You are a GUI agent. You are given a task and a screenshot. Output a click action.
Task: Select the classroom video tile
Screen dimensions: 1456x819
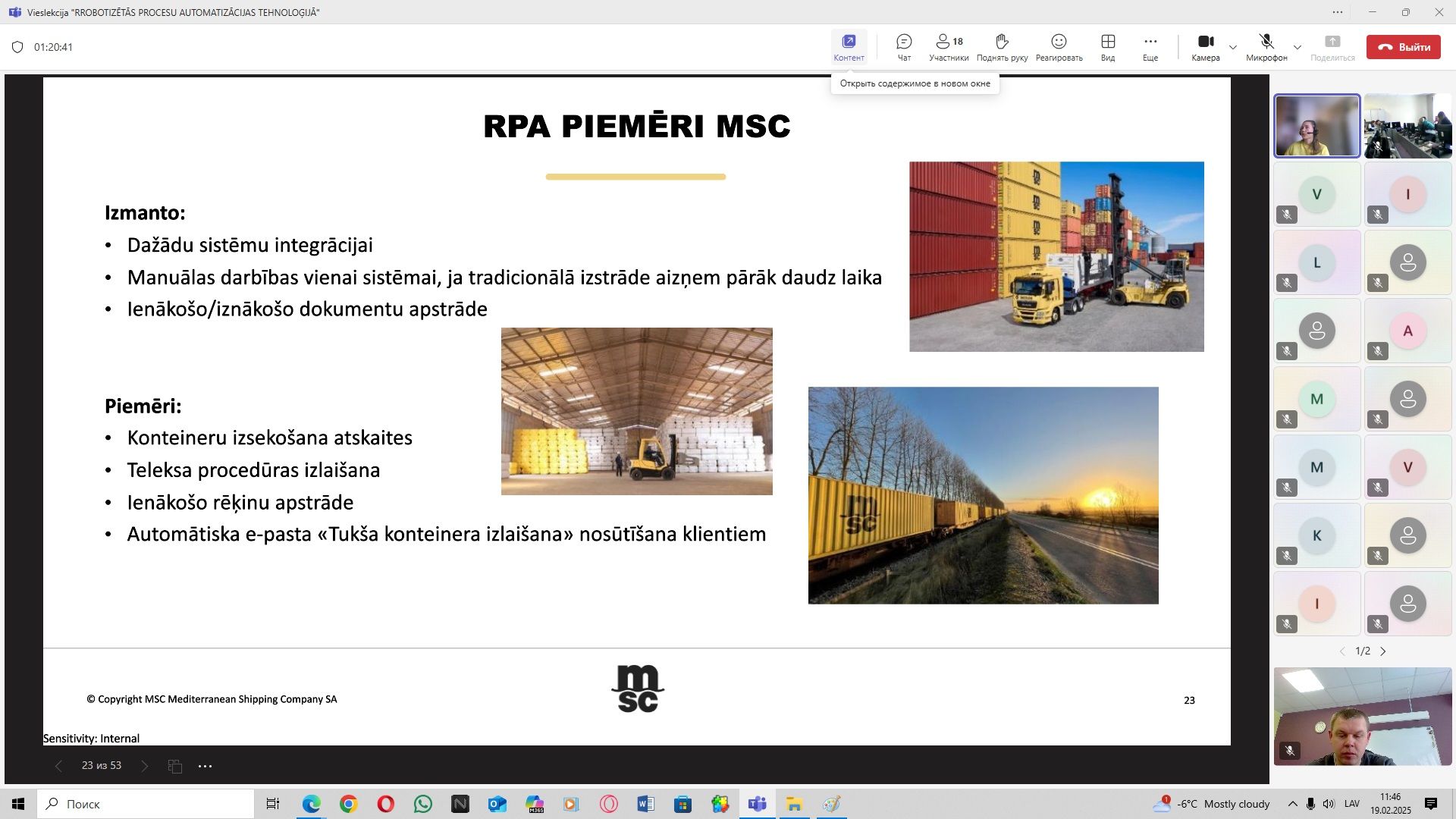[x=1408, y=126]
